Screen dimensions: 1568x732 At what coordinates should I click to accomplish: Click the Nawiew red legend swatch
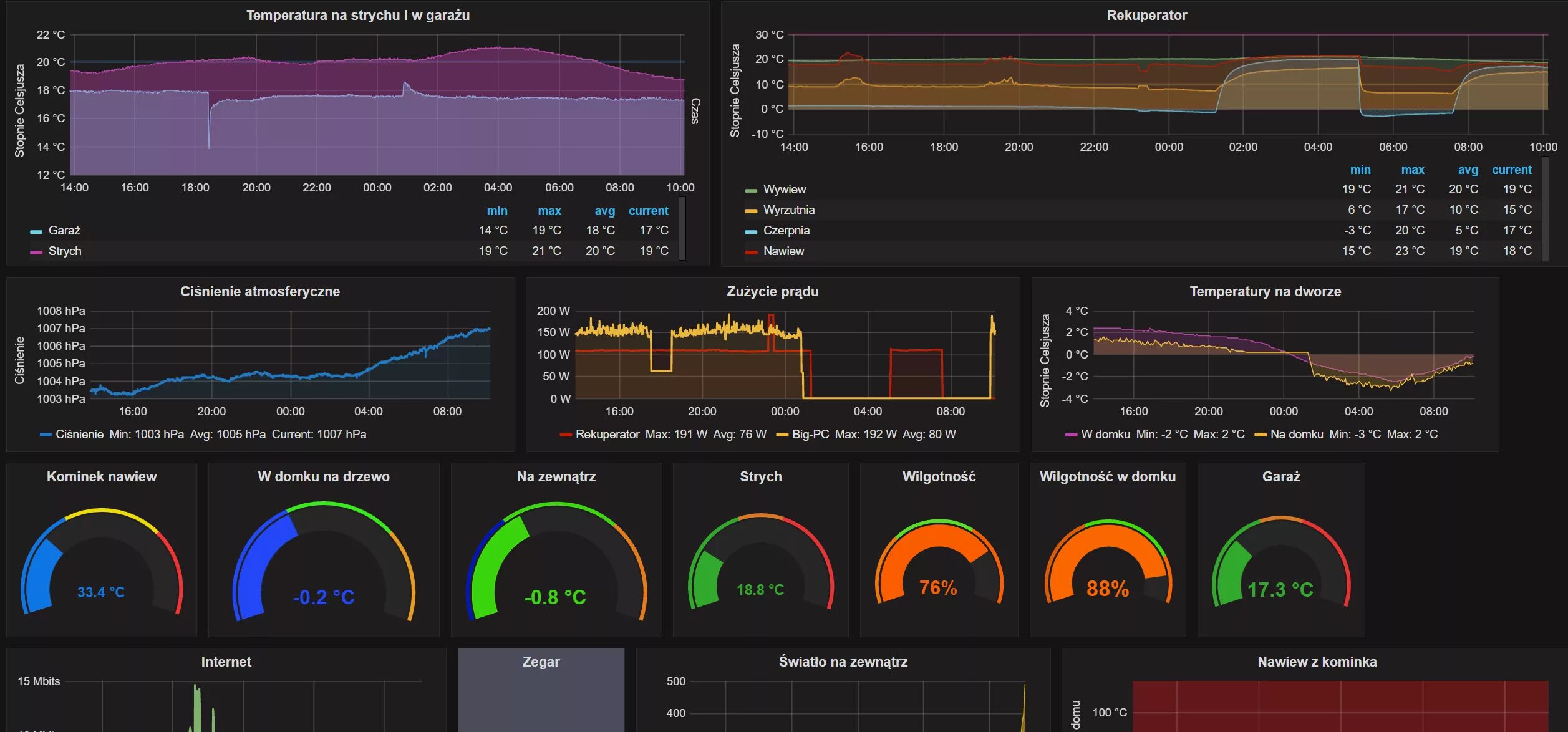(751, 252)
